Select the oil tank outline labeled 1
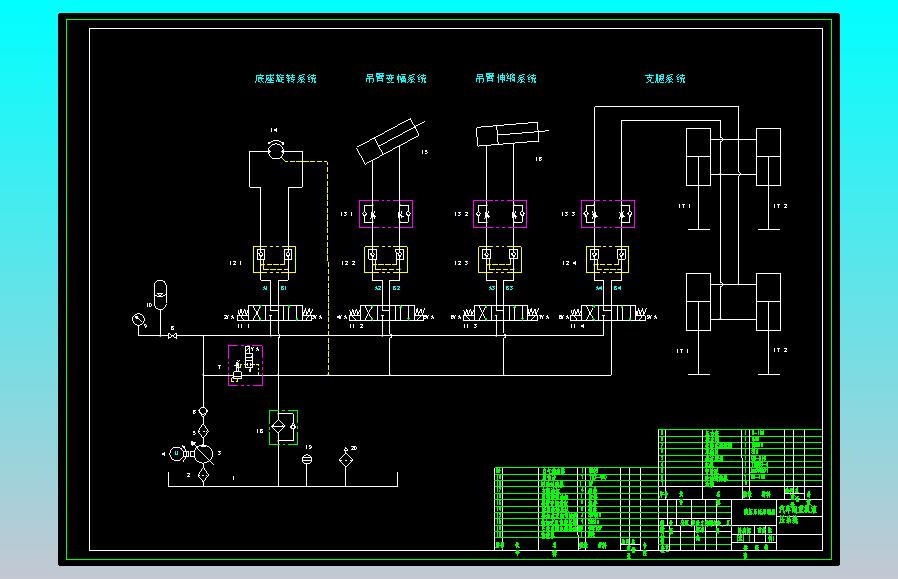The height and width of the screenshot is (579, 898). point(283,480)
